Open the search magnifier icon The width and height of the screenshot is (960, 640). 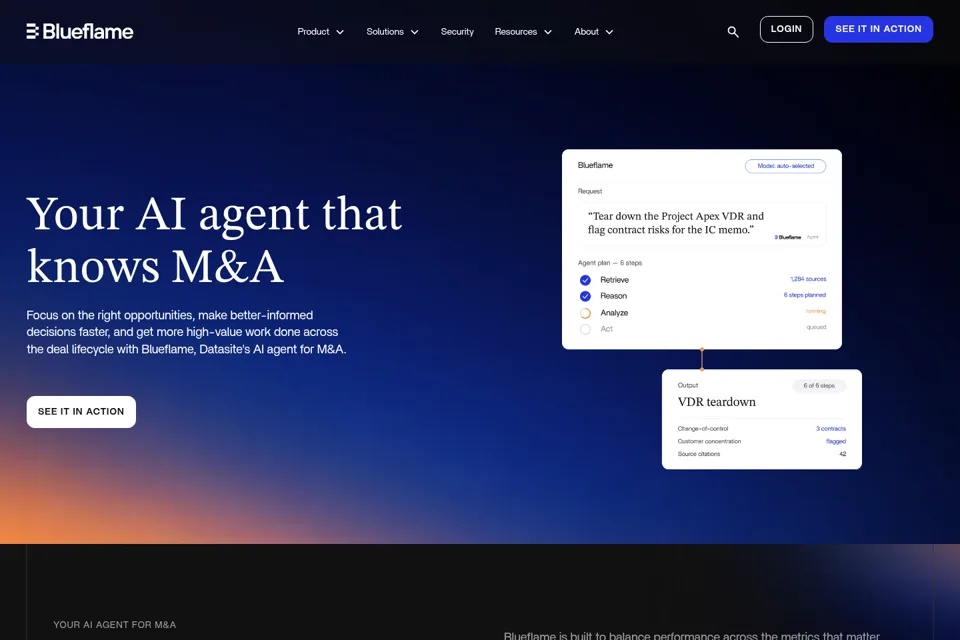point(733,32)
